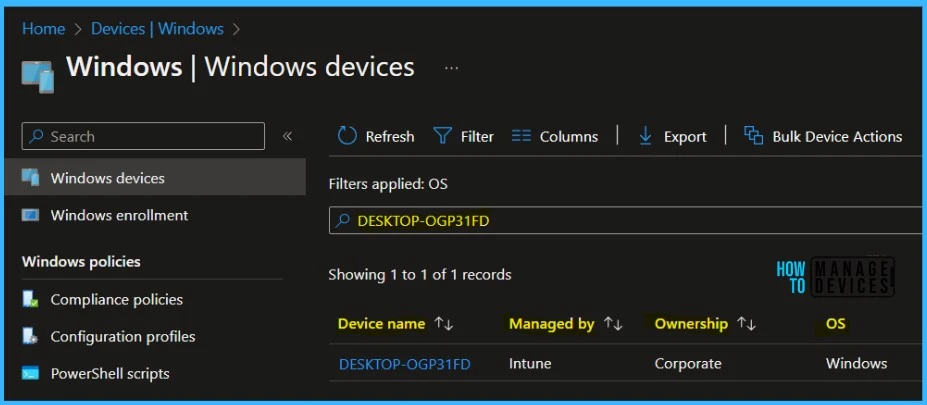Click the Bulk Device Actions icon
The image size is (927, 405).
pos(753,135)
